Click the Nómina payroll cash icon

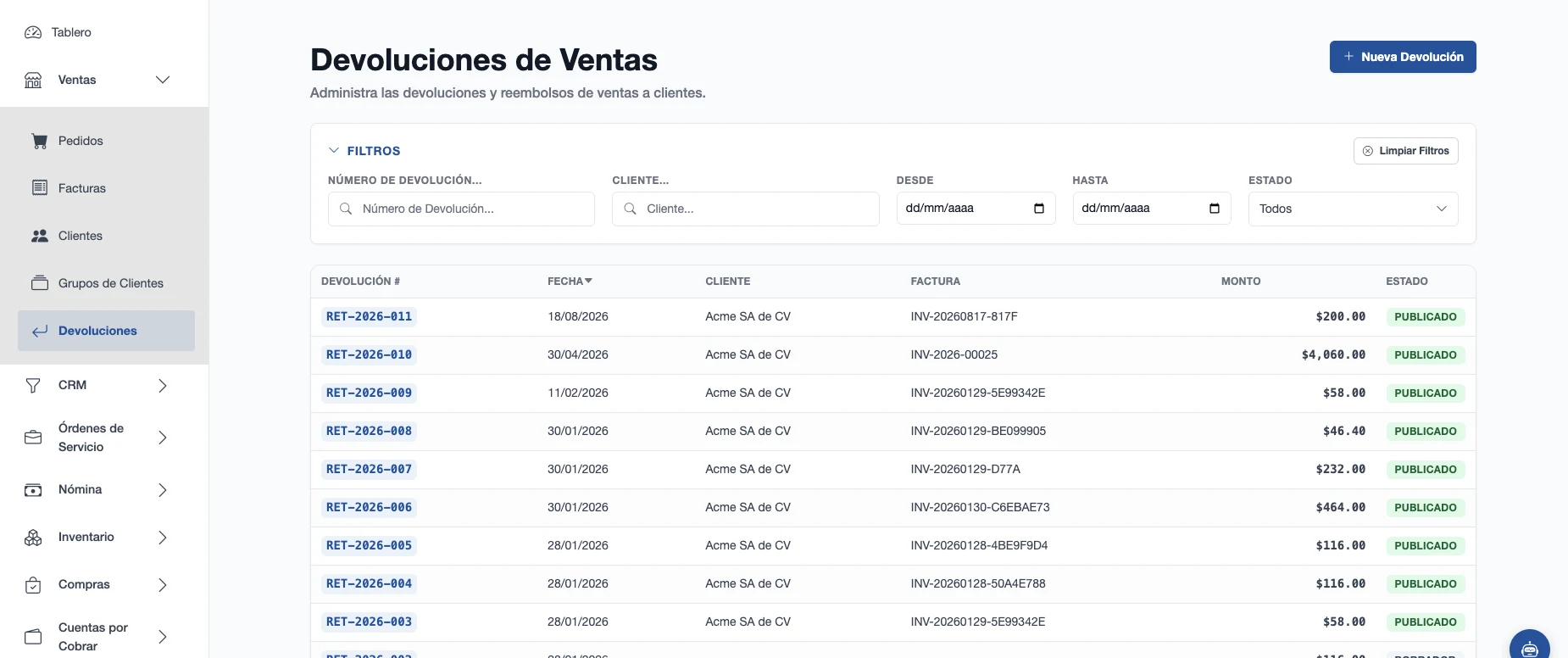tap(33, 490)
